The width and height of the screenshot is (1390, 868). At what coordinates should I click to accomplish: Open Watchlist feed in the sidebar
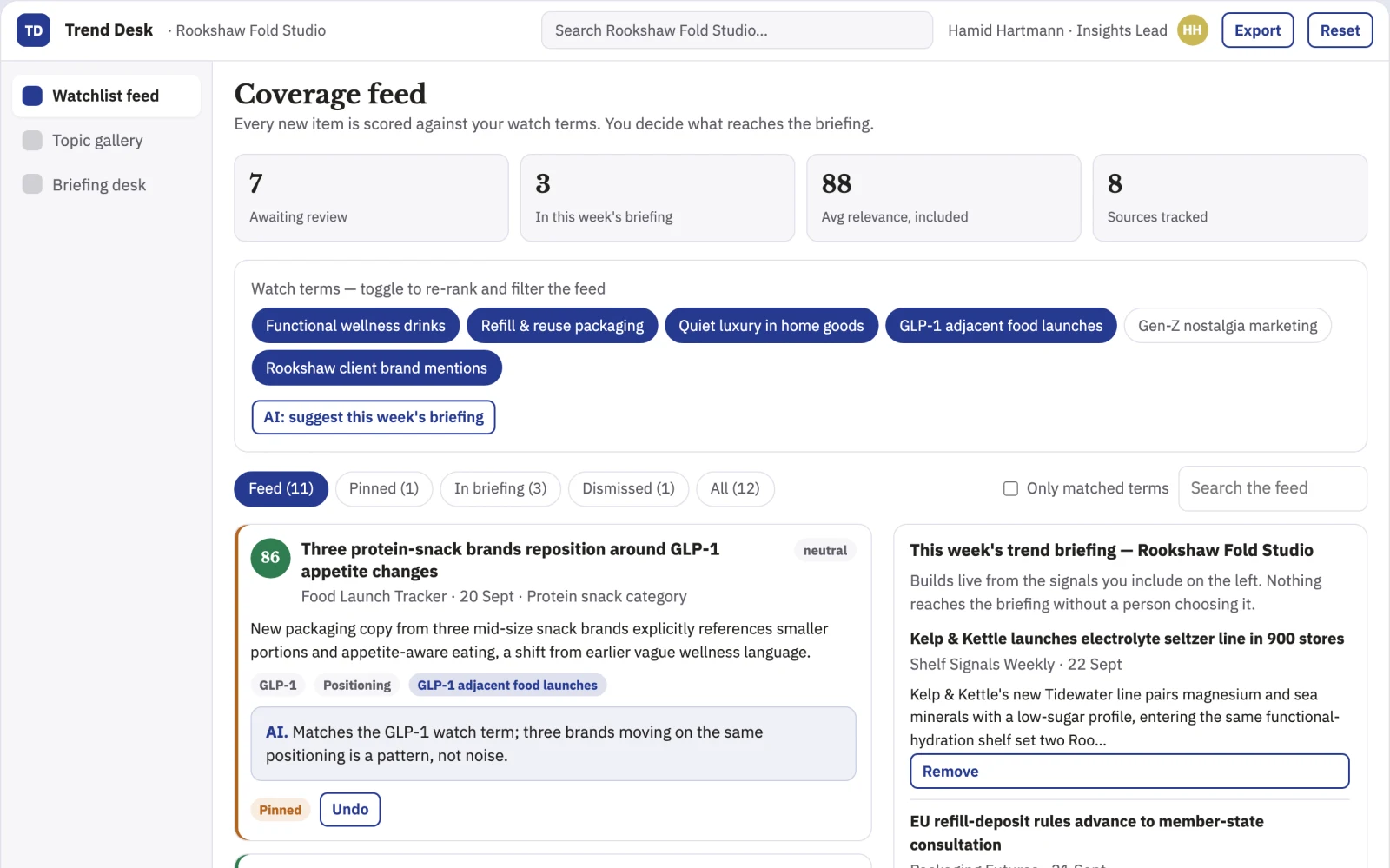click(106, 96)
